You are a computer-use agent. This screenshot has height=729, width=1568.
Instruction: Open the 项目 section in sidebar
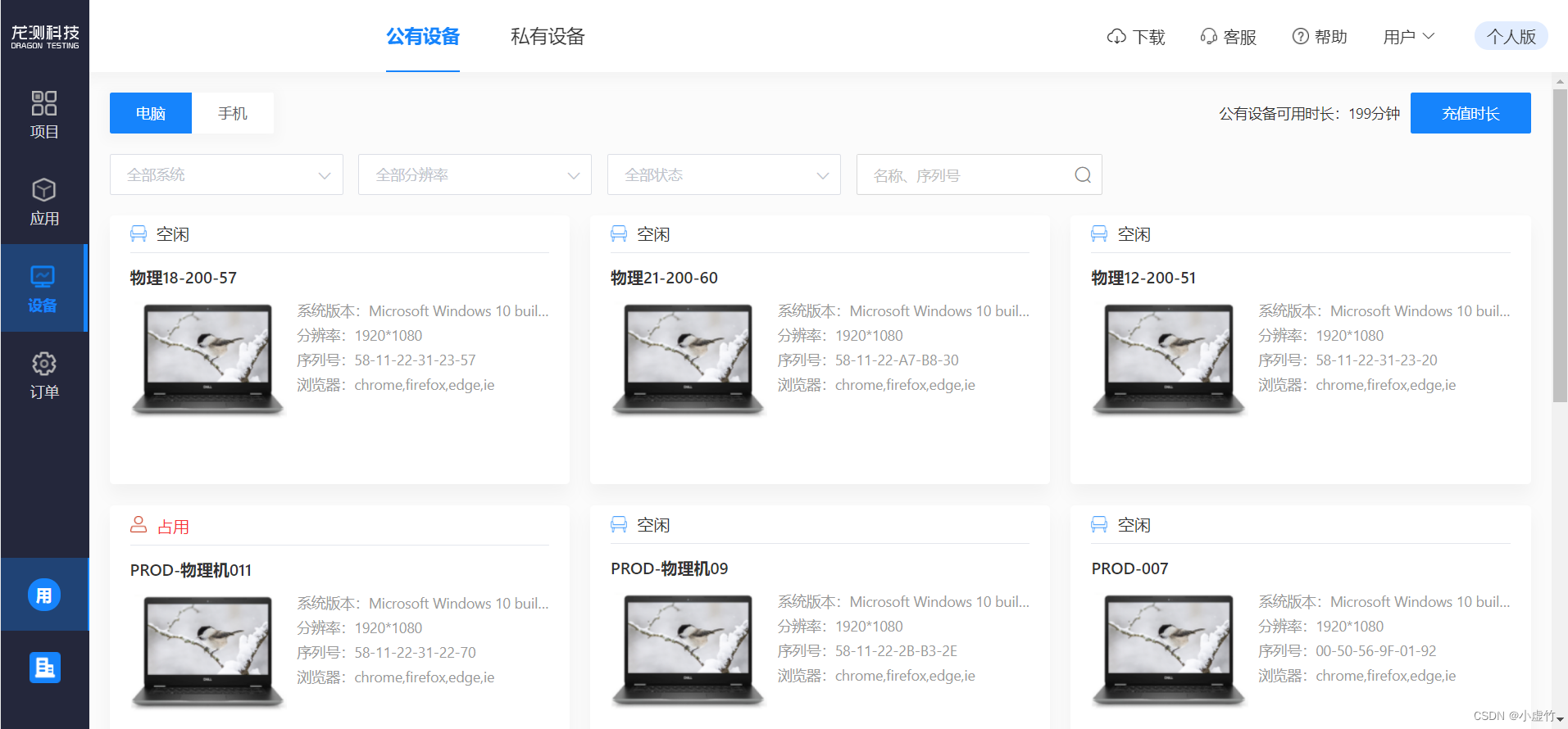pyautogui.click(x=44, y=115)
